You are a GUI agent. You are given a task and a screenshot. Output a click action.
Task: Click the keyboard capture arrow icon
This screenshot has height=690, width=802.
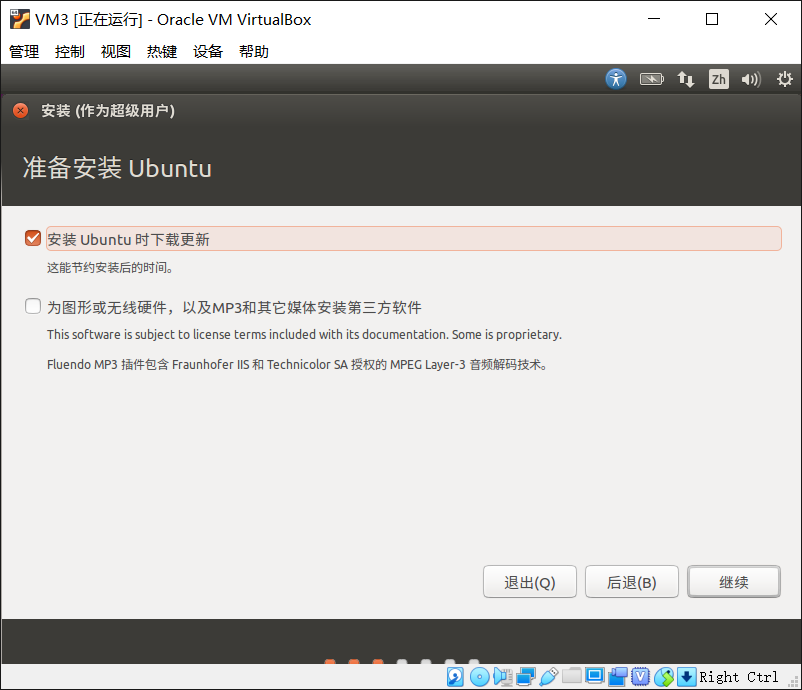point(686,677)
